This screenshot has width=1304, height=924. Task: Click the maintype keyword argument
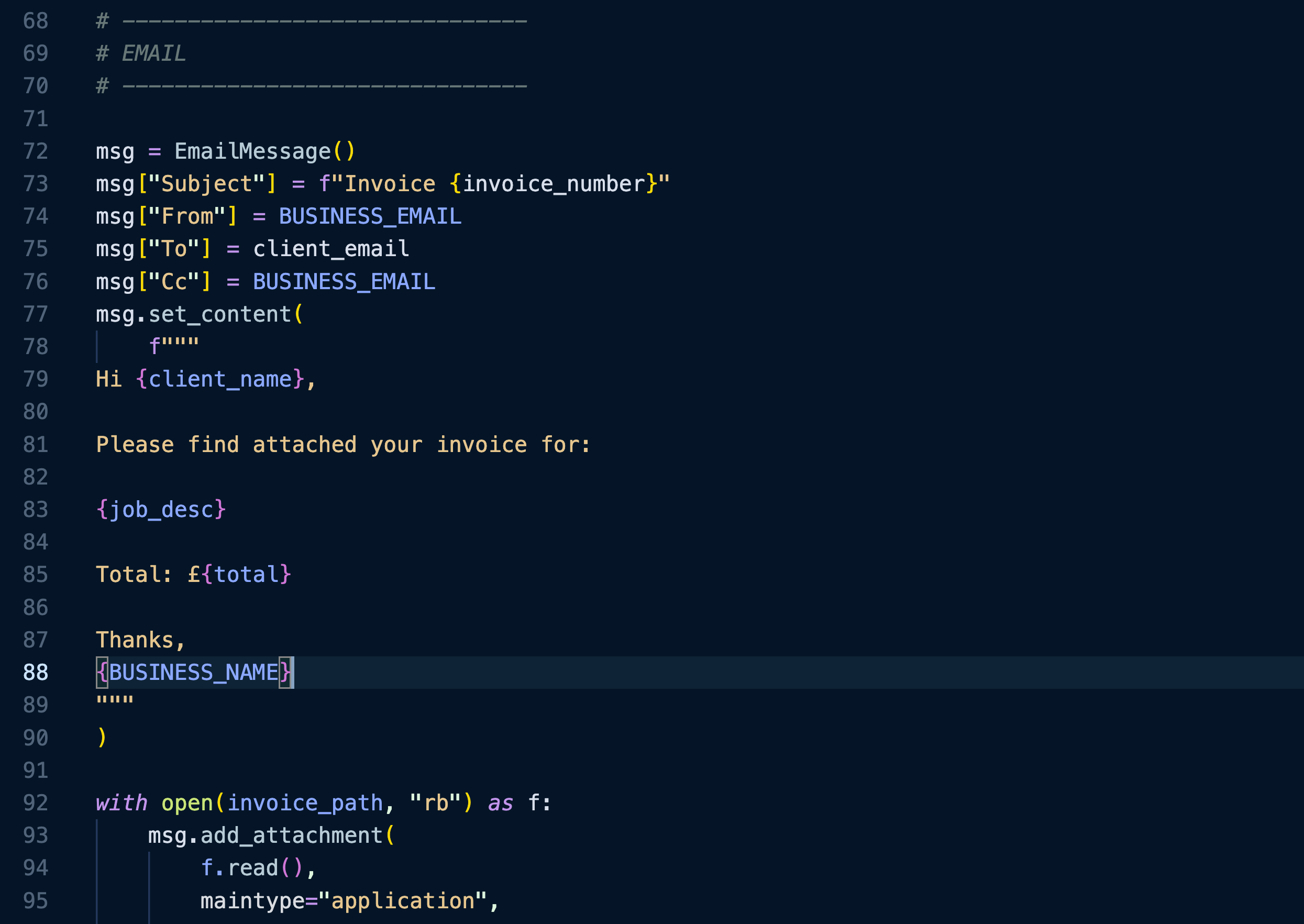252,900
